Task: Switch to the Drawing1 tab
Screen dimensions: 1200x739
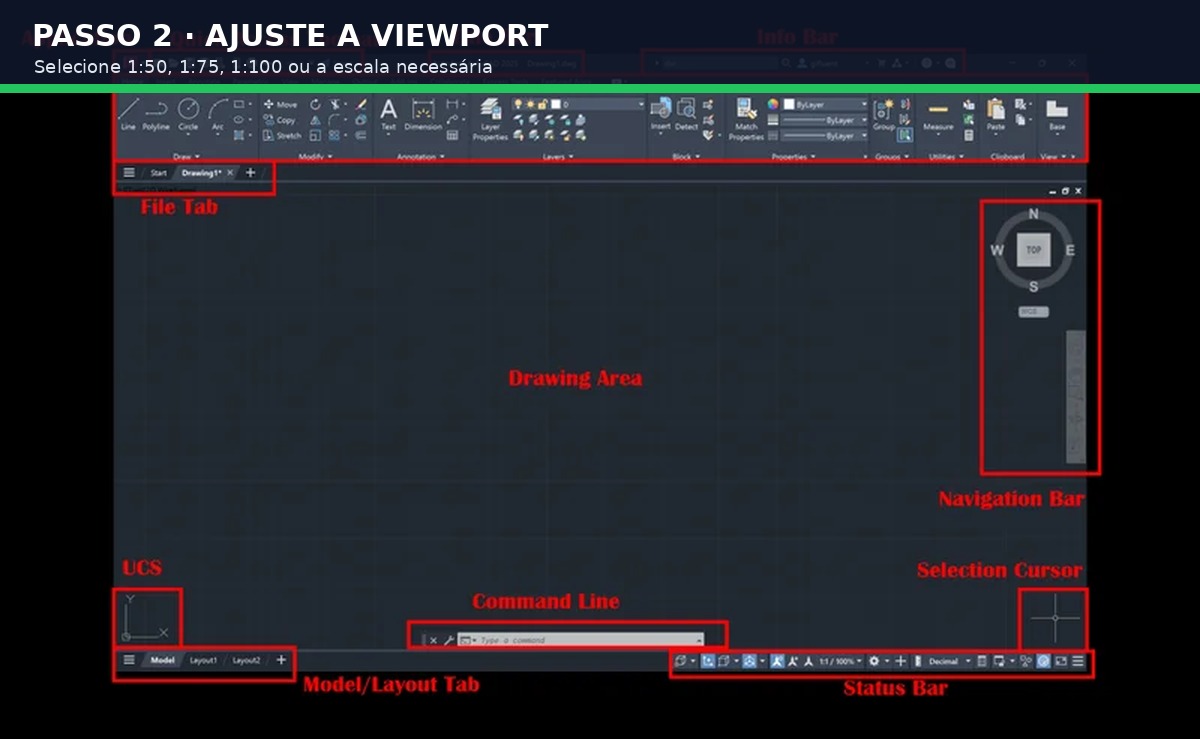Action: tap(200, 172)
